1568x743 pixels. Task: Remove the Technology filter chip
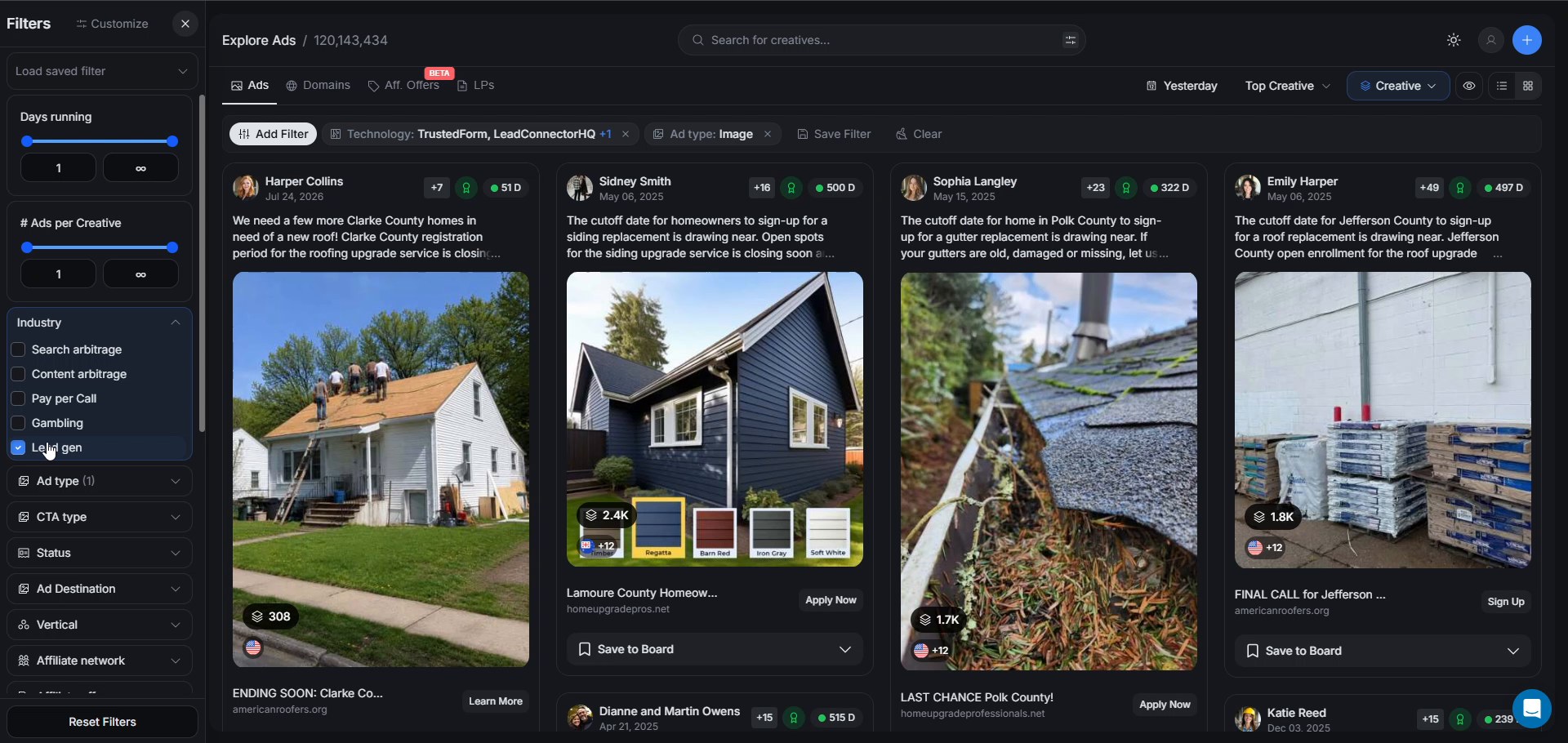pyautogui.click(x=626, y=134)
